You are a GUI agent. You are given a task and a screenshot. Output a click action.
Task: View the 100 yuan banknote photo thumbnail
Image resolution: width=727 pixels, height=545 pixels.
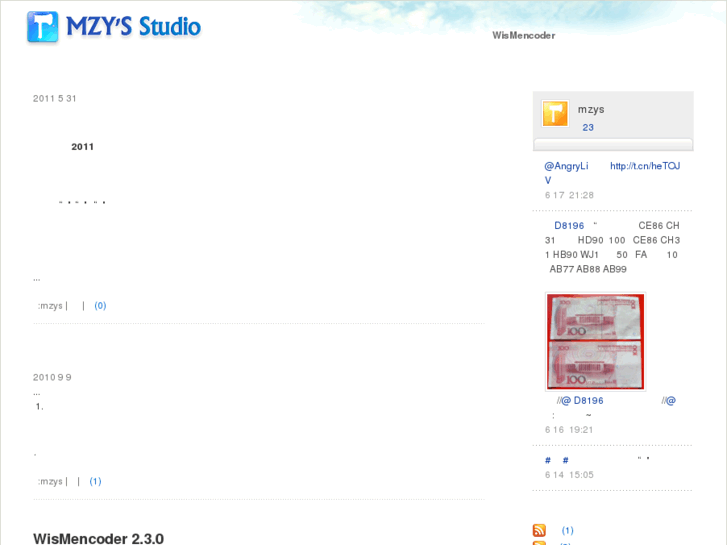pos(595,342)
